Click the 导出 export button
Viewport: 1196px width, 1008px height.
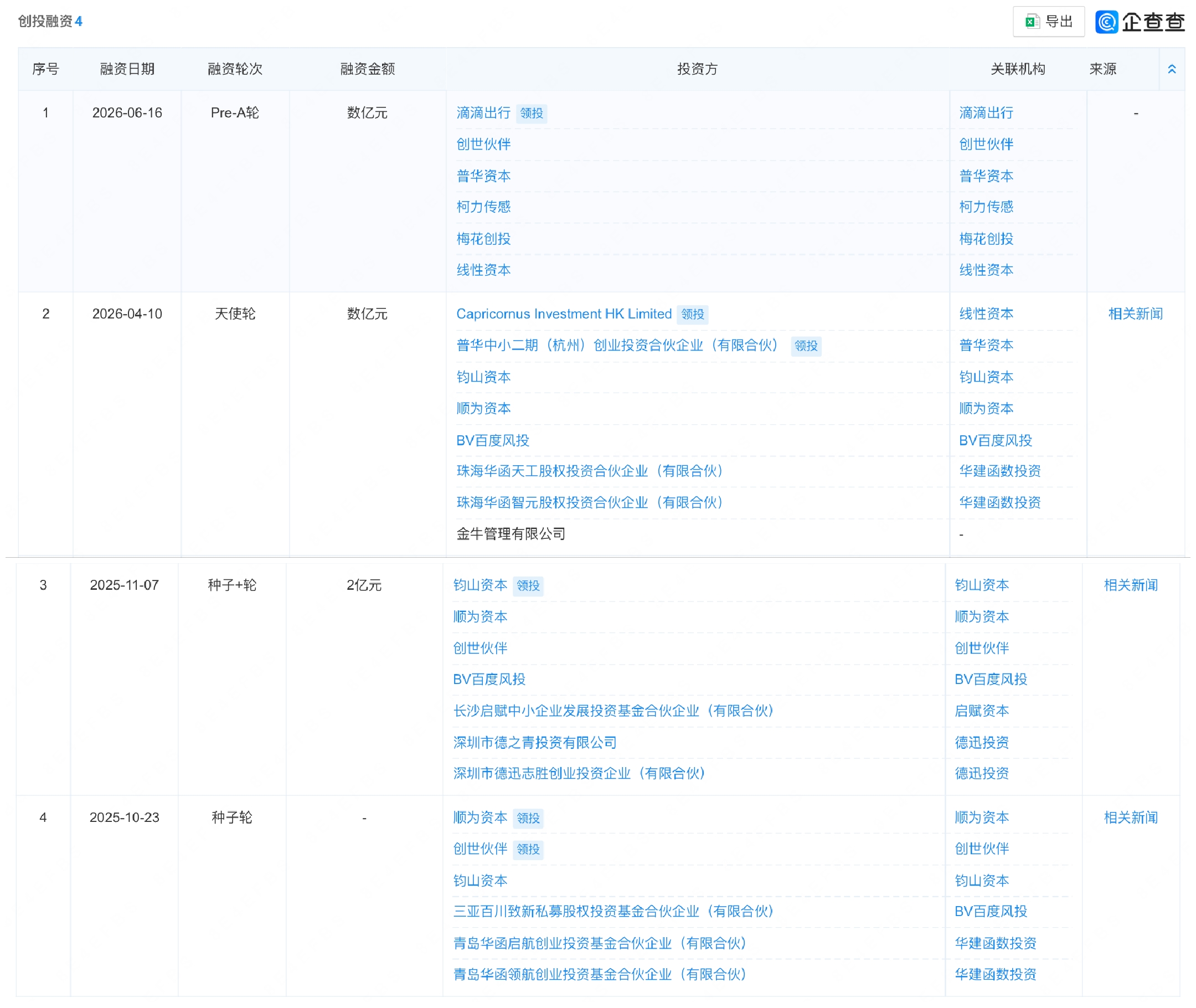1048,22
